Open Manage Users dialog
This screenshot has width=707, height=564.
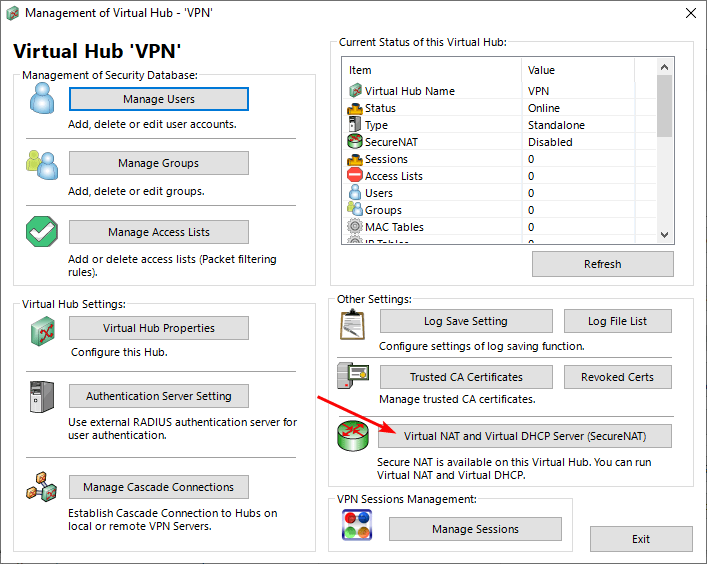point(158,99)
